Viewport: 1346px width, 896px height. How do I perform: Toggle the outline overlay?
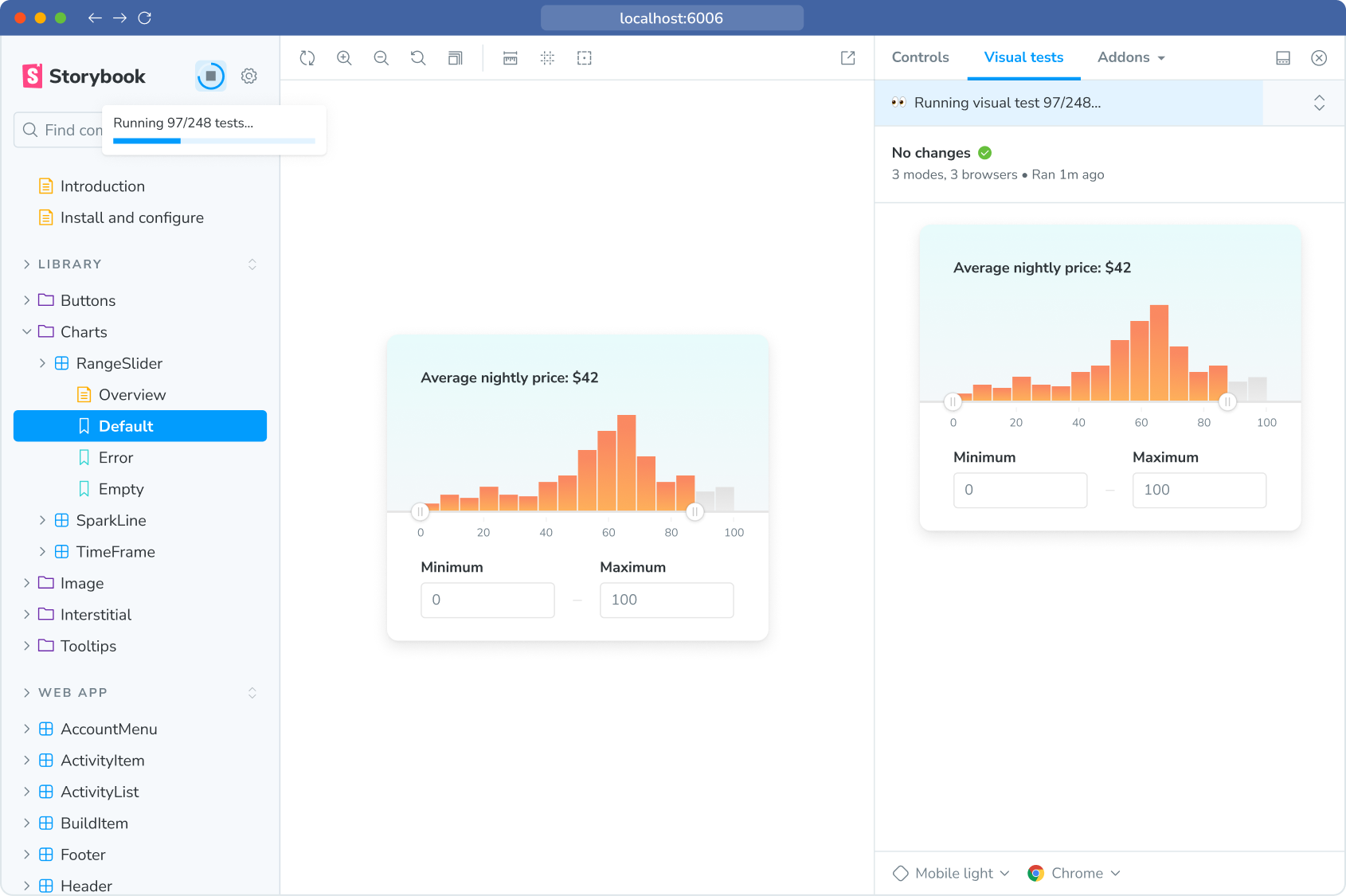click(585, 58)
